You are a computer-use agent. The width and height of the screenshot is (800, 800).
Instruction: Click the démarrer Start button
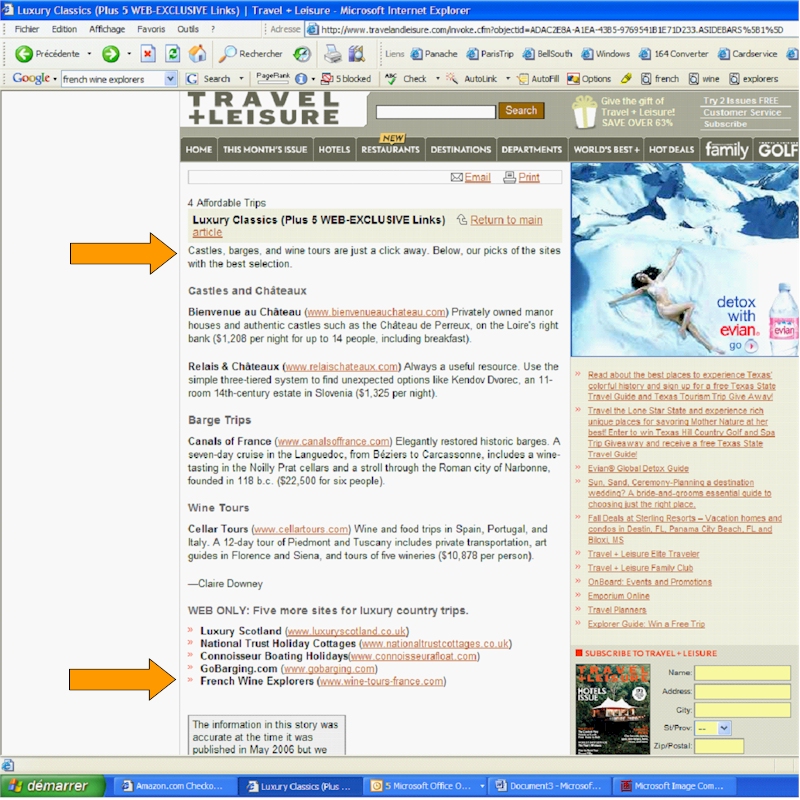click(x=52, y=786)
